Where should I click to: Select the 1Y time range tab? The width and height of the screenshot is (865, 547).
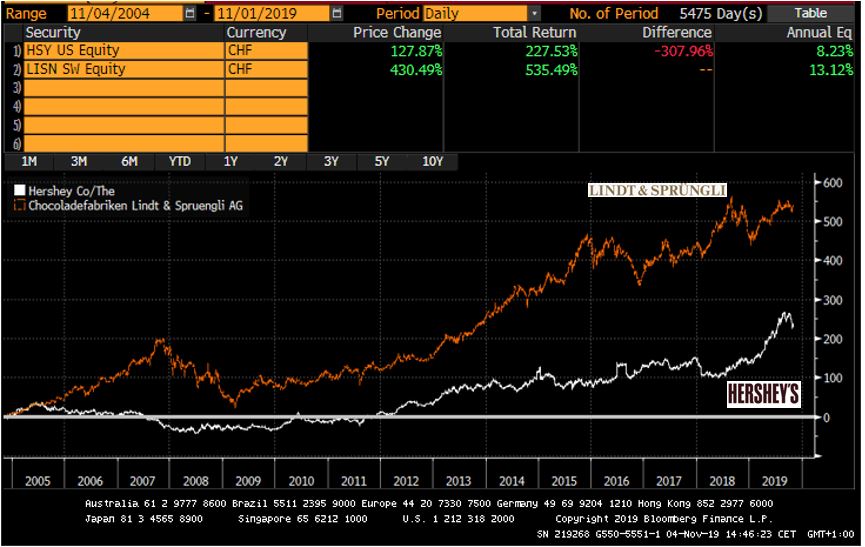231,162
